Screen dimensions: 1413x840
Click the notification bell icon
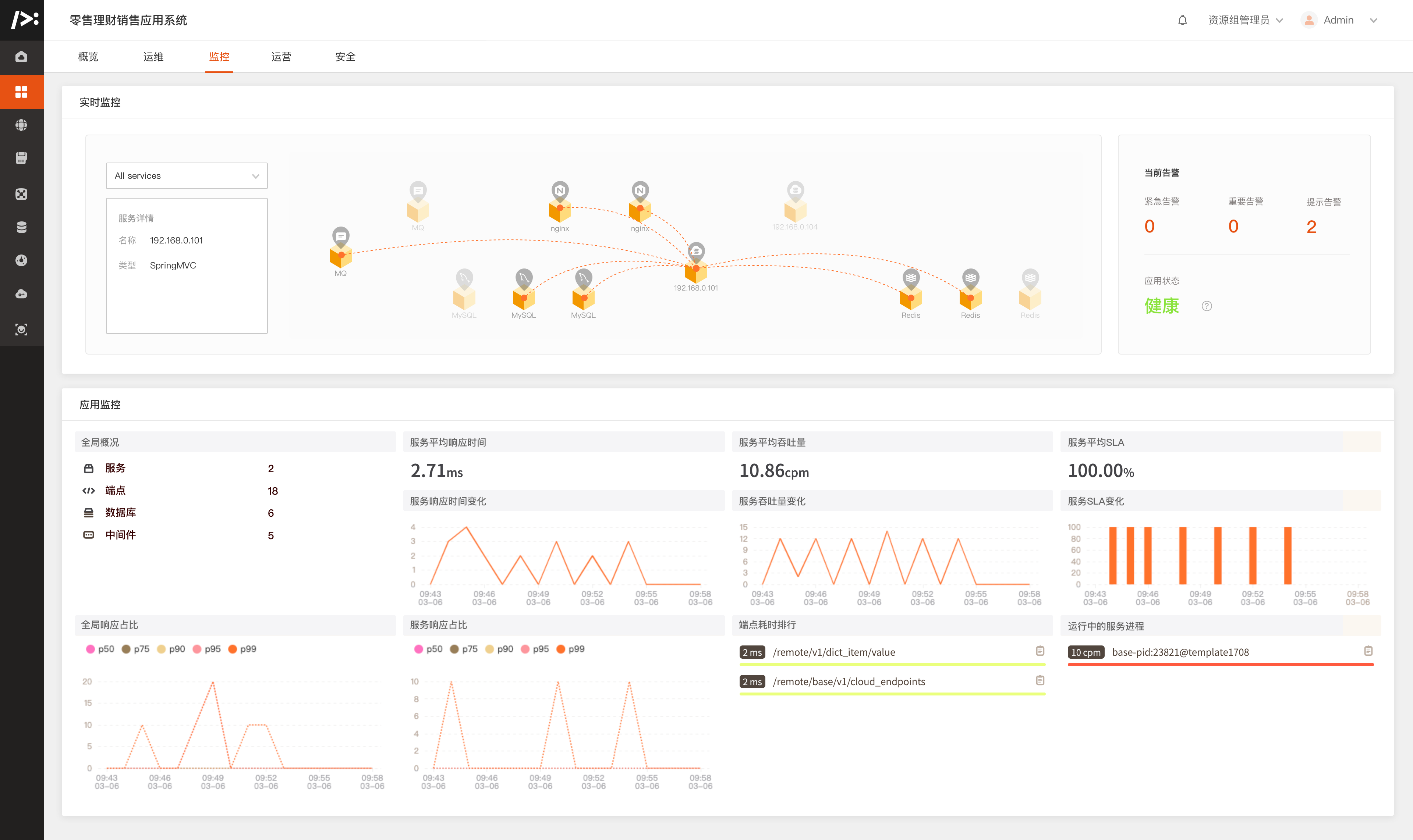coord(1182,20)
